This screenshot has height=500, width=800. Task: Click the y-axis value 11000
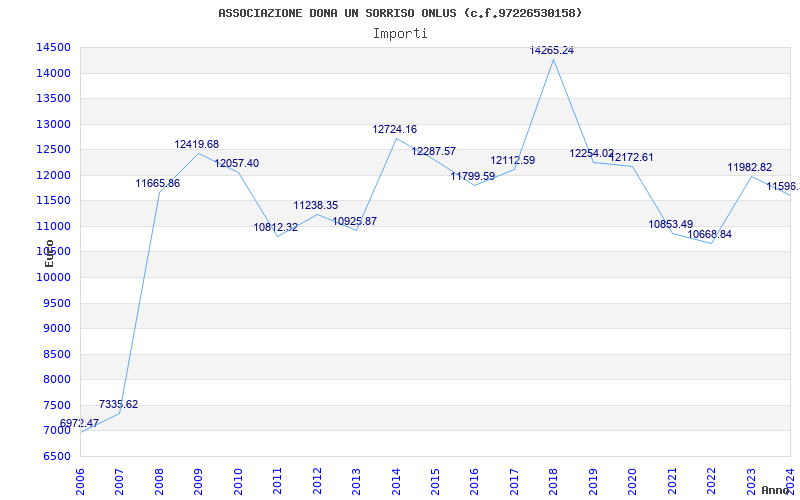coord(53,227)
